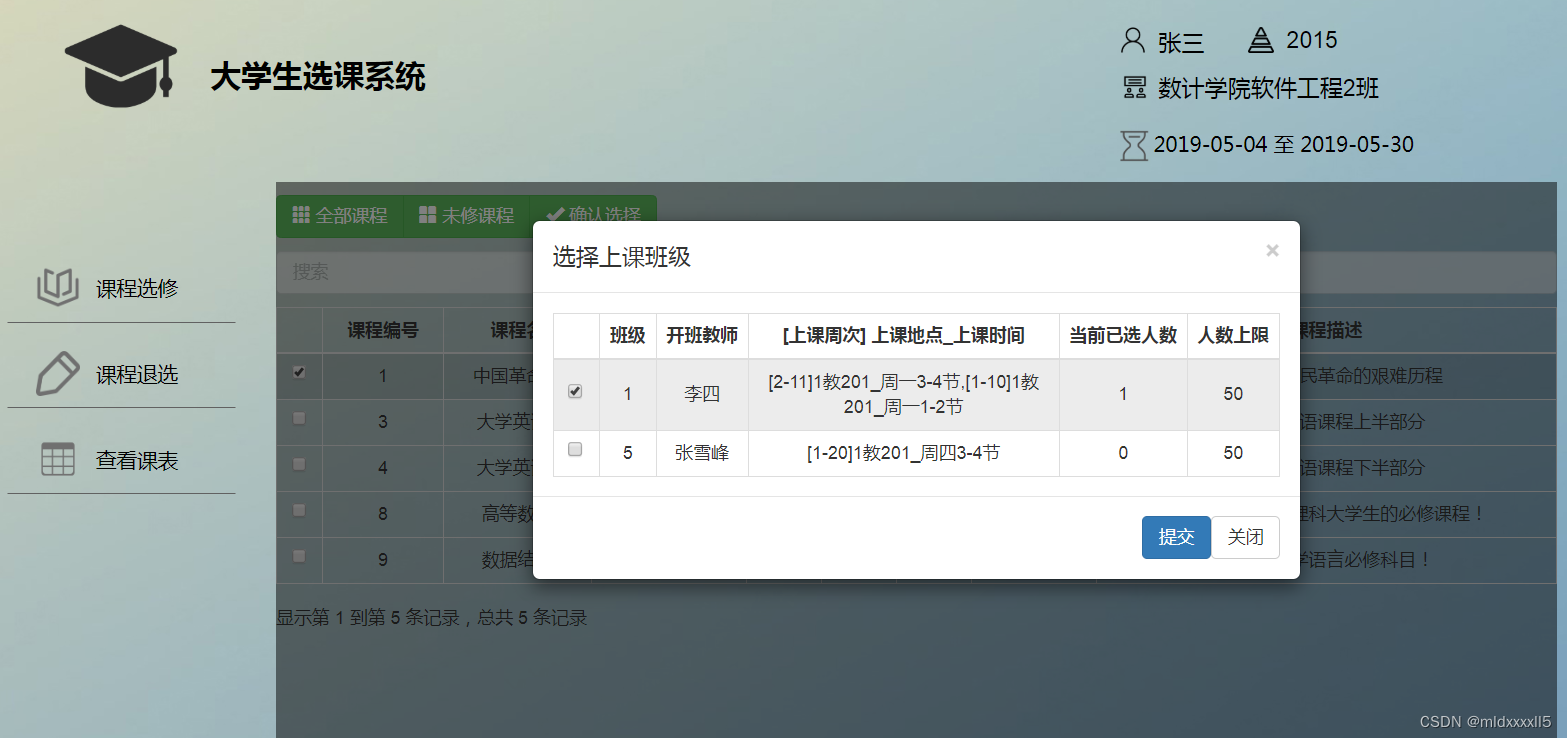This screenshot has height=738, width=1567.
Task: Toggle the checkbox for course number 9
Action: [x=299, y=555]
